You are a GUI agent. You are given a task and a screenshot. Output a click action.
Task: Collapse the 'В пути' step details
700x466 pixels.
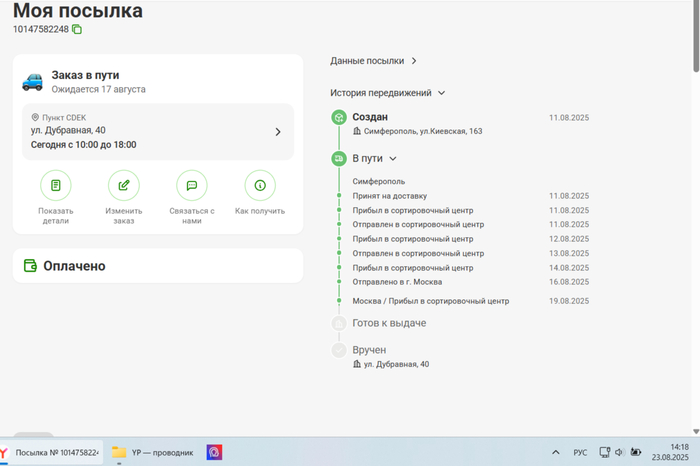tap(393, 158)
